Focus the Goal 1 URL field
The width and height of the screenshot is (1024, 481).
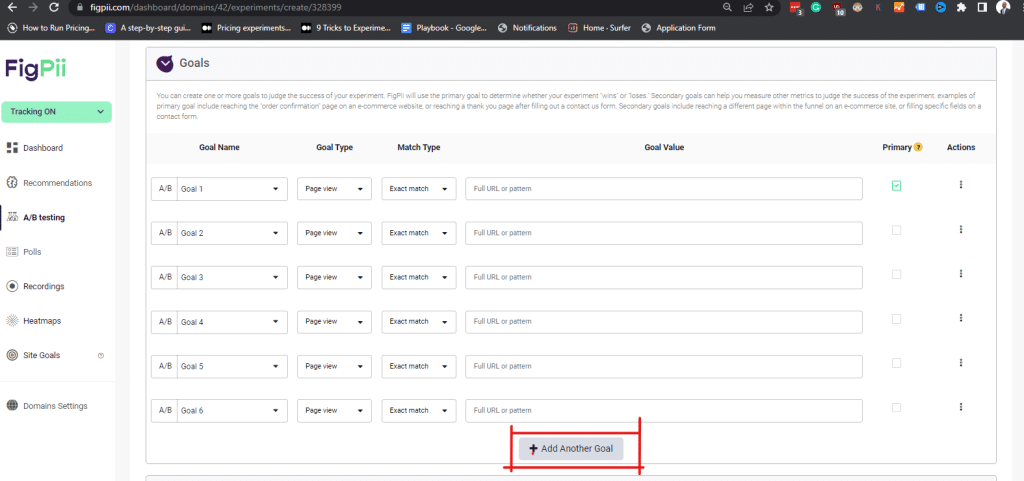664,189
